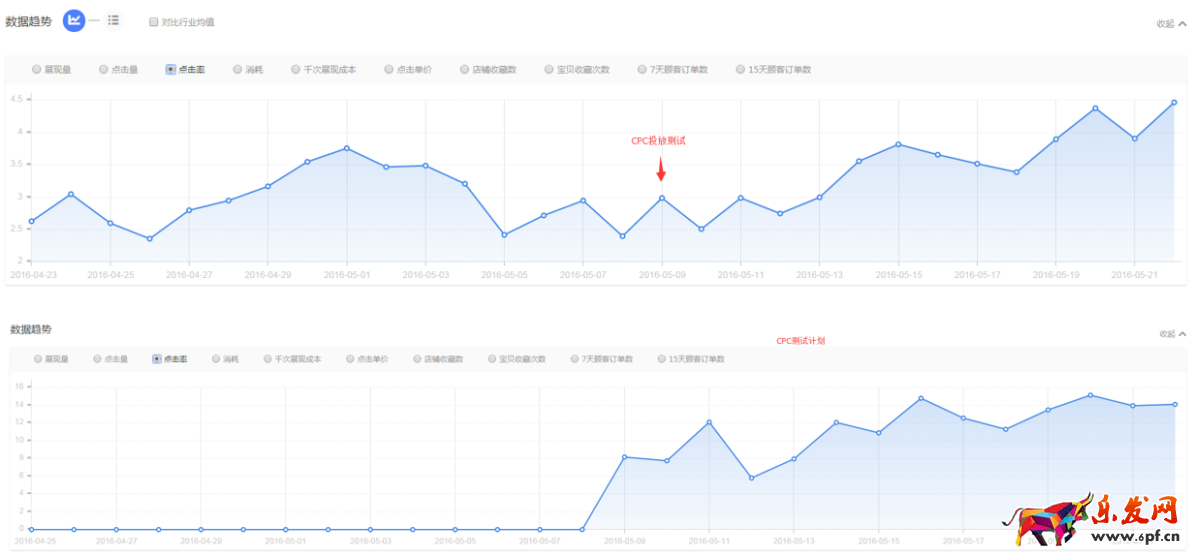This screenshot has width=1190, height=557.
Task: Click data point under CPC投放测试 arrow
Action: [661, 198]
